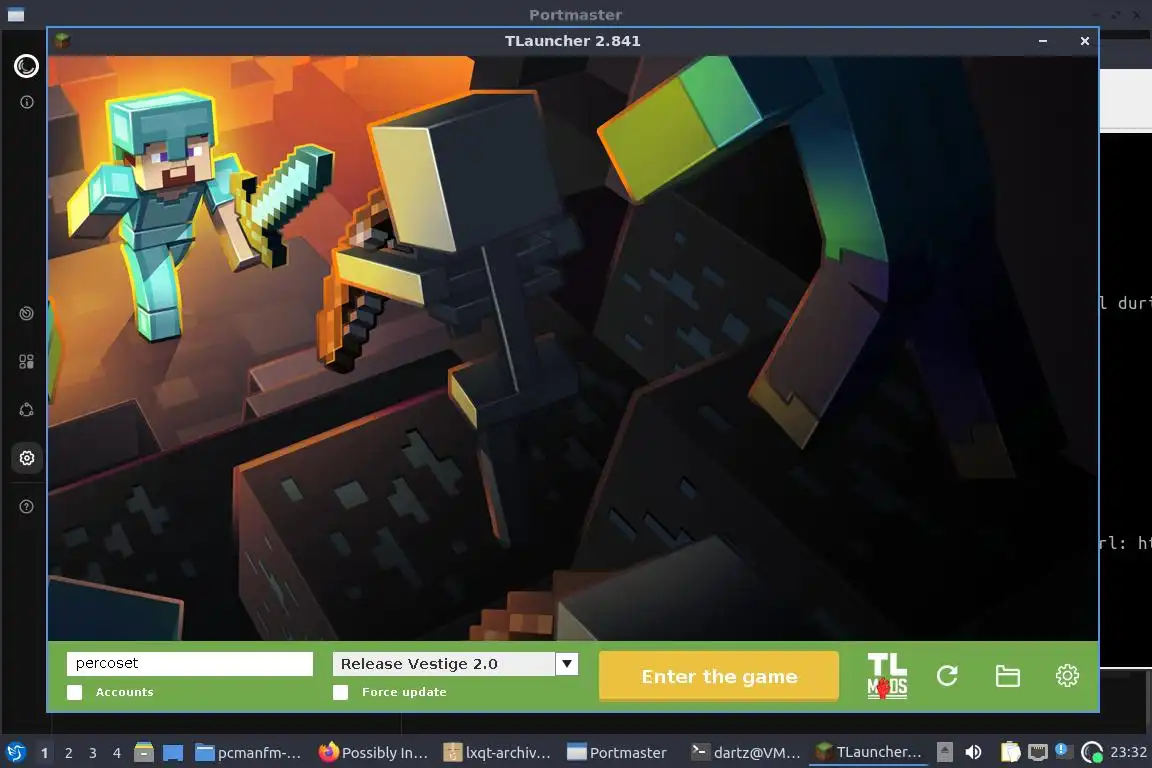Screen dimensions: 1152x768
Task: Switch to virtual desktop 4
Action: tap(117, 753)
